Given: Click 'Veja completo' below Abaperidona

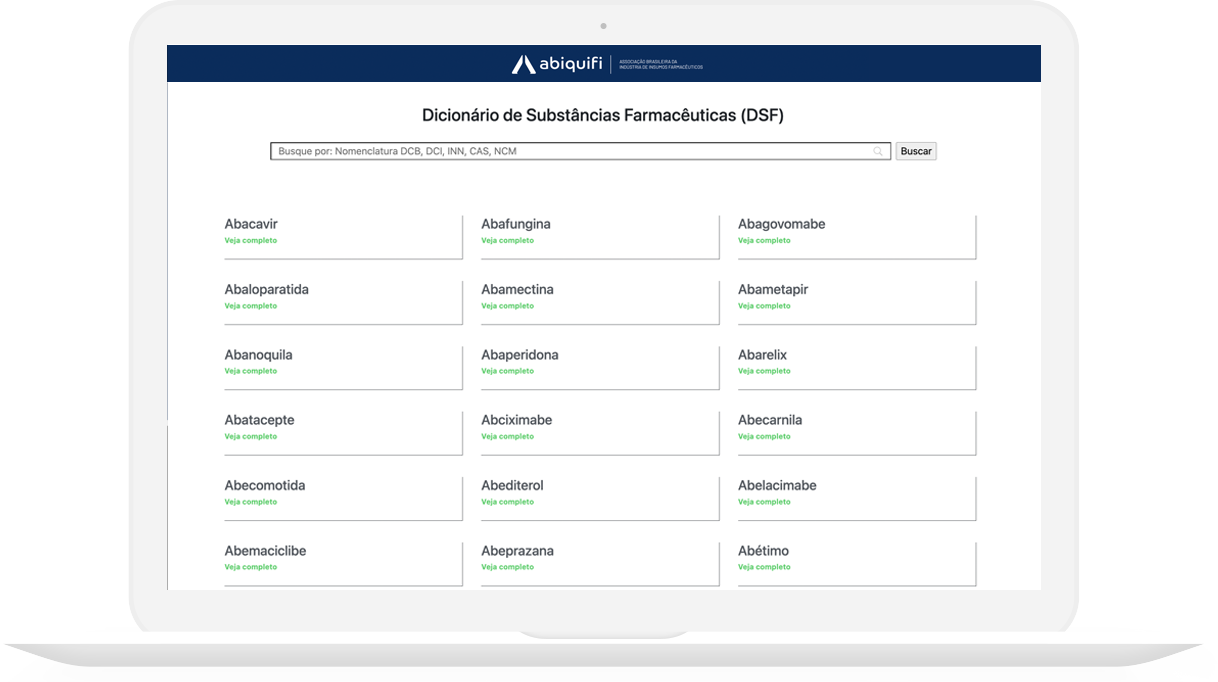Looking at the screenshot, I should [x=508, y=371].
